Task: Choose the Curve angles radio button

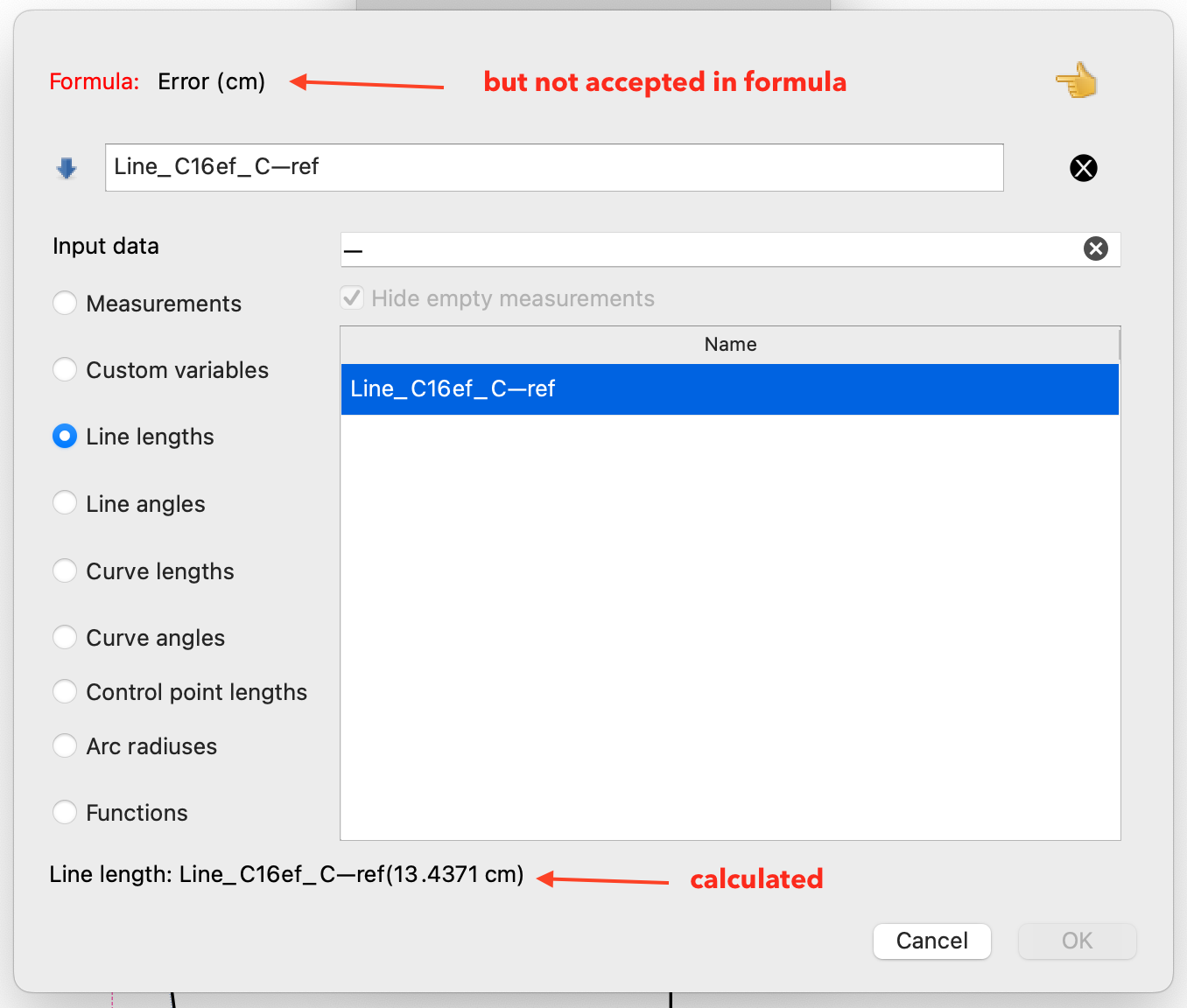Action: coord(65,638)
